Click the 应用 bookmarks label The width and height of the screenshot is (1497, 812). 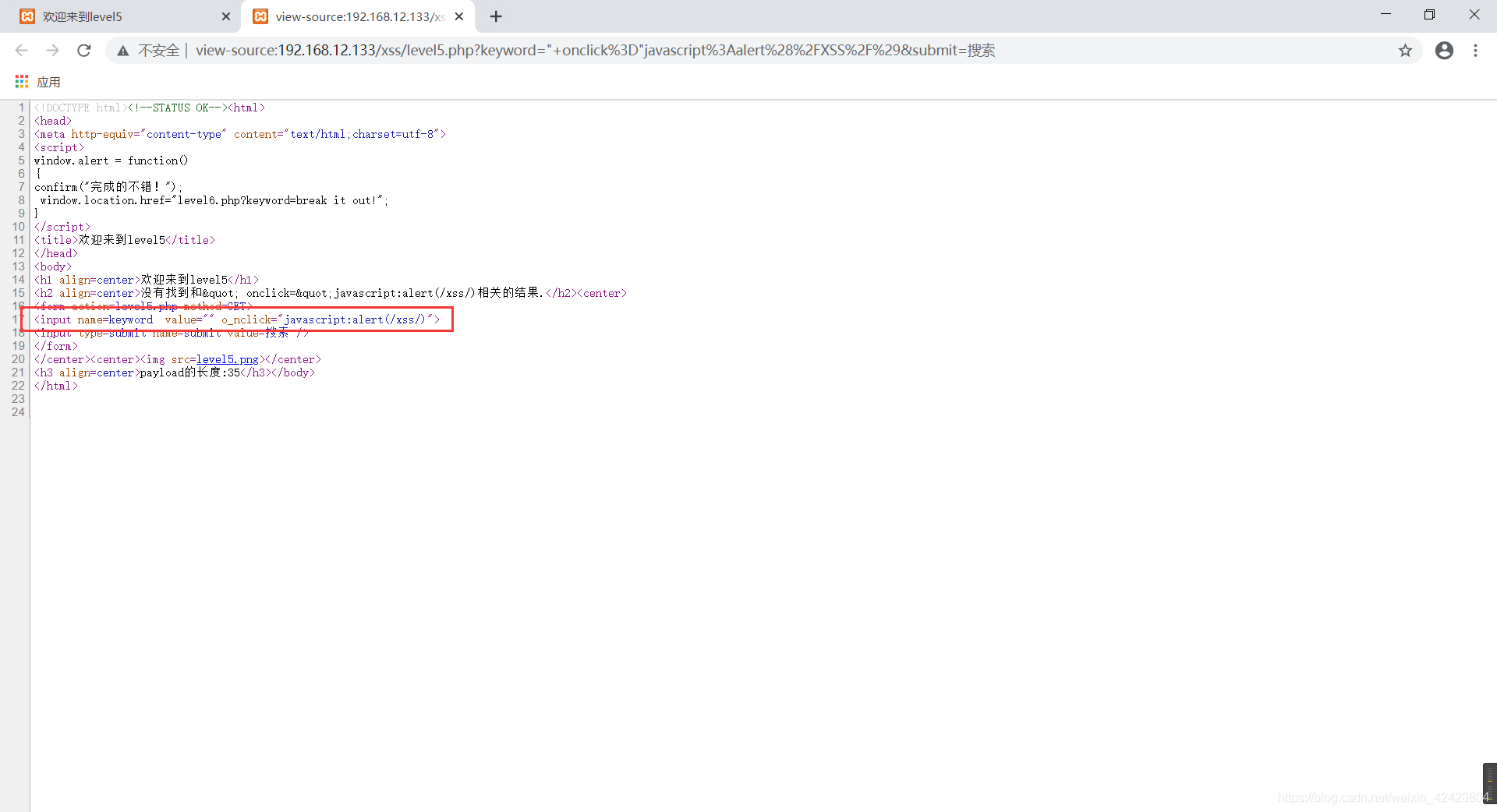pos(48,82)
